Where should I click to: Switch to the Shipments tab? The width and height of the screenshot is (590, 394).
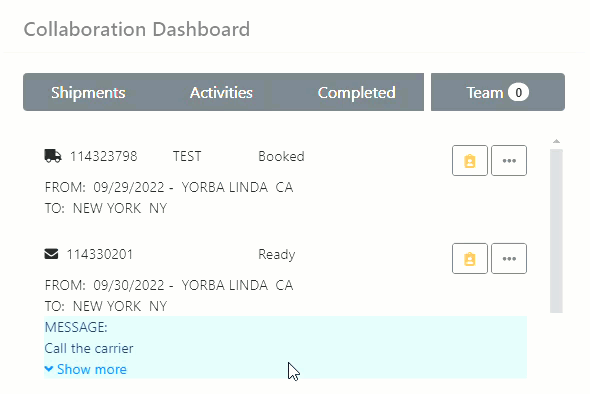[x=88, y=92]
